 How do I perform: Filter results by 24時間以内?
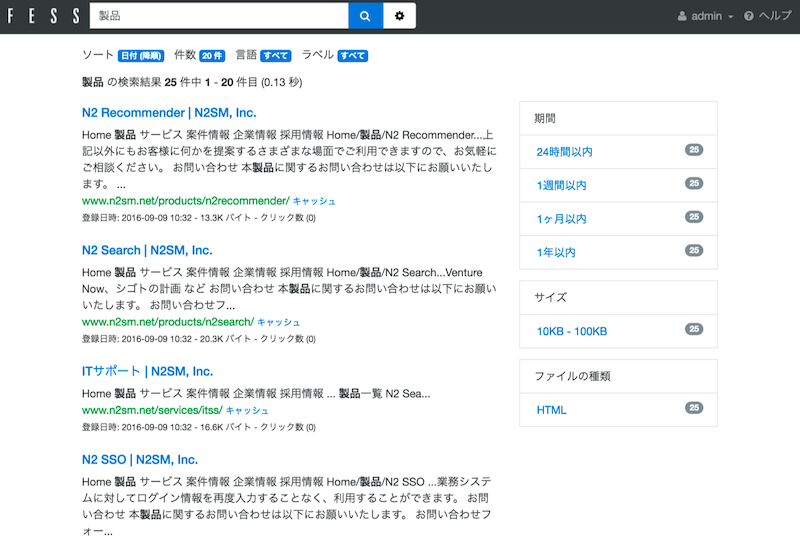(x=564, y=152)
